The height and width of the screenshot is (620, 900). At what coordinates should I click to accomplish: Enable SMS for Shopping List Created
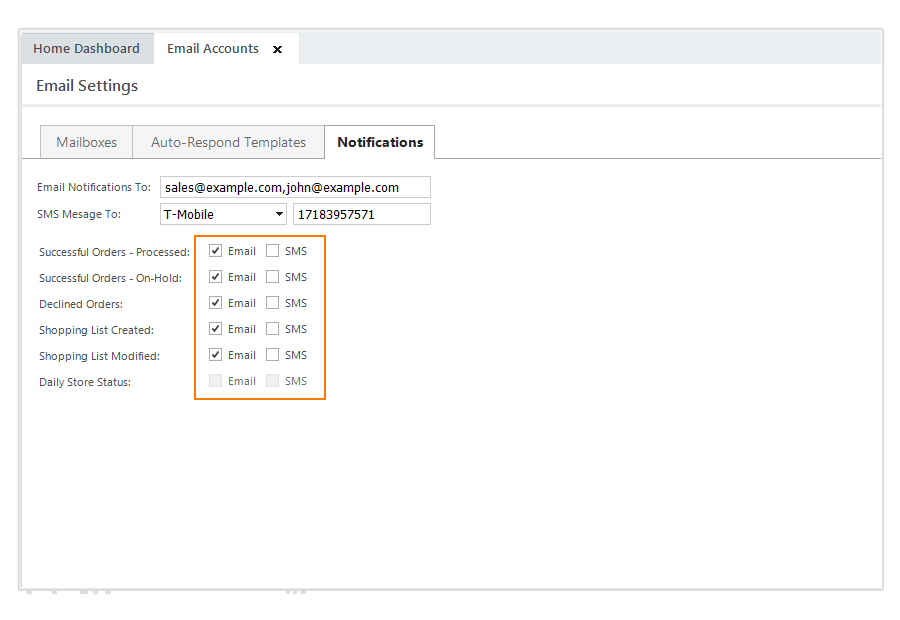(x=273, y=329)
